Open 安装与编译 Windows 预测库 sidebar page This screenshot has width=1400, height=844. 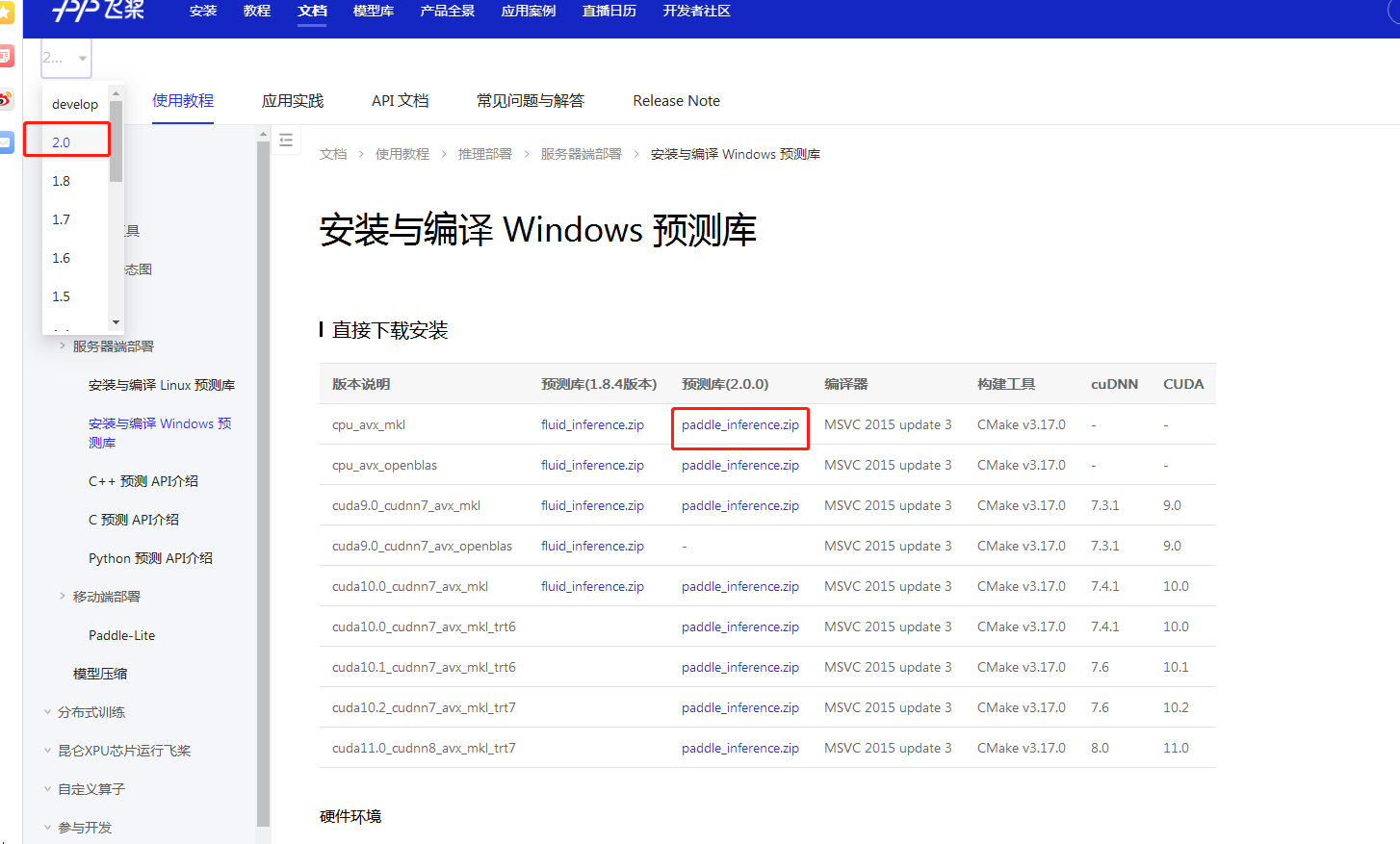(x=160, y=433)
